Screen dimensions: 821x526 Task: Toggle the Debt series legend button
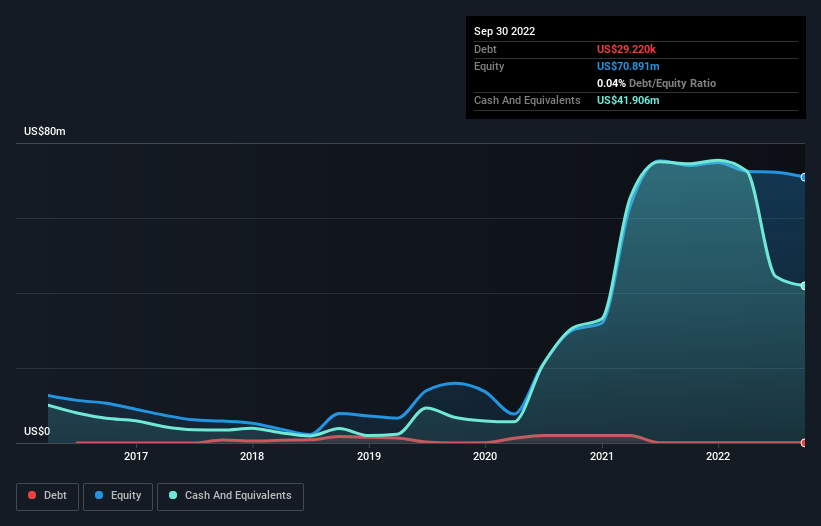[48, 496]
